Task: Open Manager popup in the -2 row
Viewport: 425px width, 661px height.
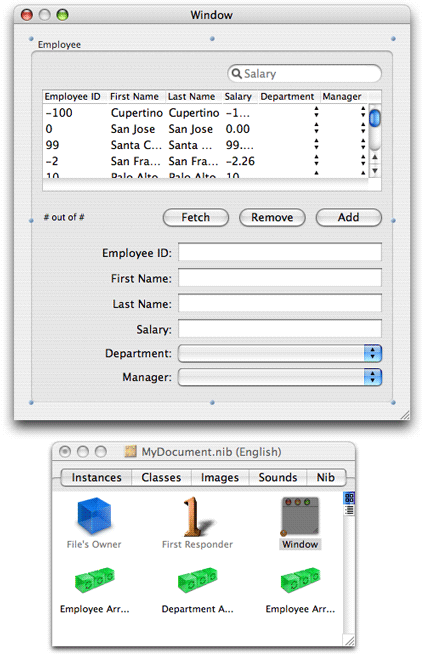Action: click(363, 160)
